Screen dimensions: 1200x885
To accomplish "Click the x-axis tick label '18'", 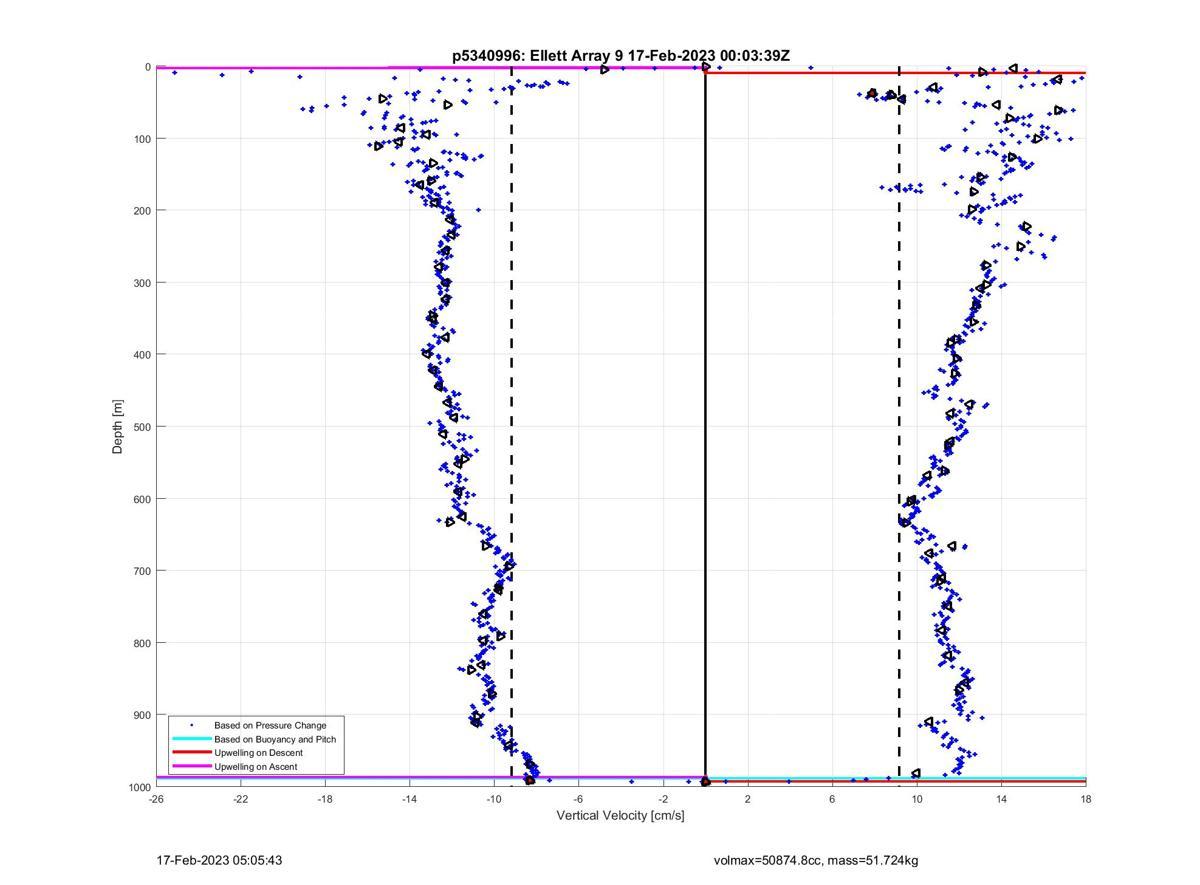I will (x=1086, y=799).
